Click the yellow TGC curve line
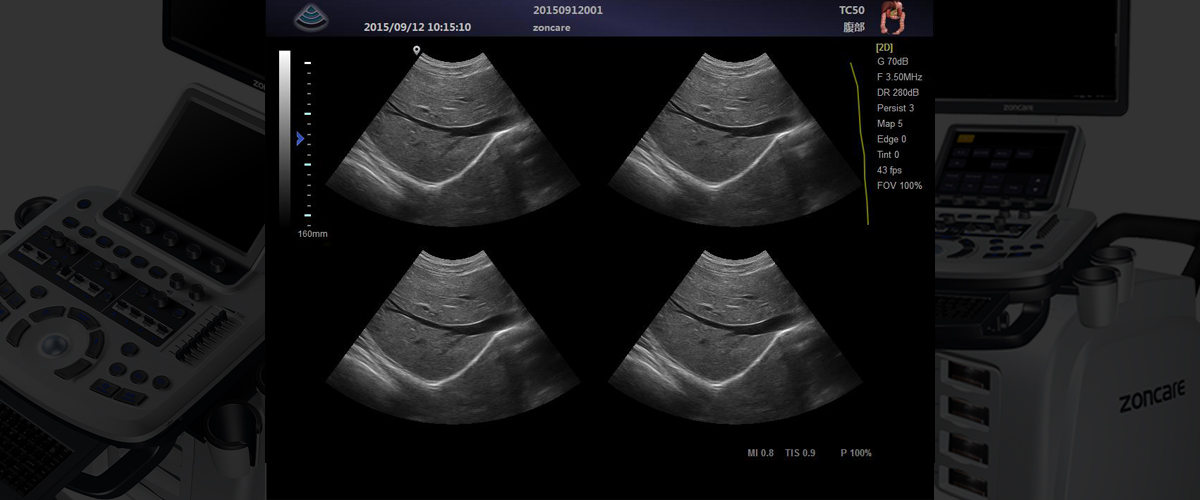 click(x=860, y=140)
